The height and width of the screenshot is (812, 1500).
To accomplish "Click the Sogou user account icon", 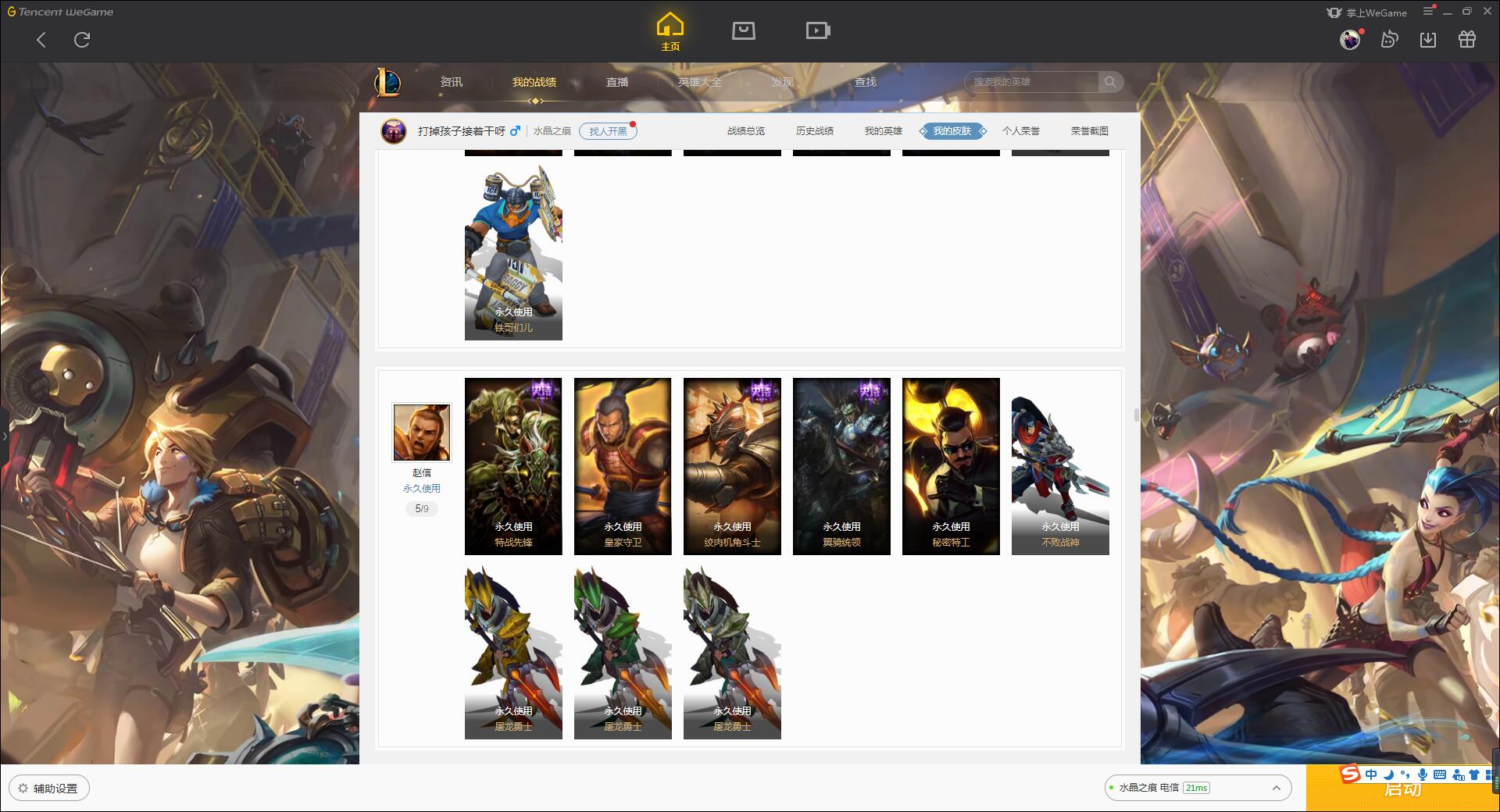I will click(x=1458, y=775).
